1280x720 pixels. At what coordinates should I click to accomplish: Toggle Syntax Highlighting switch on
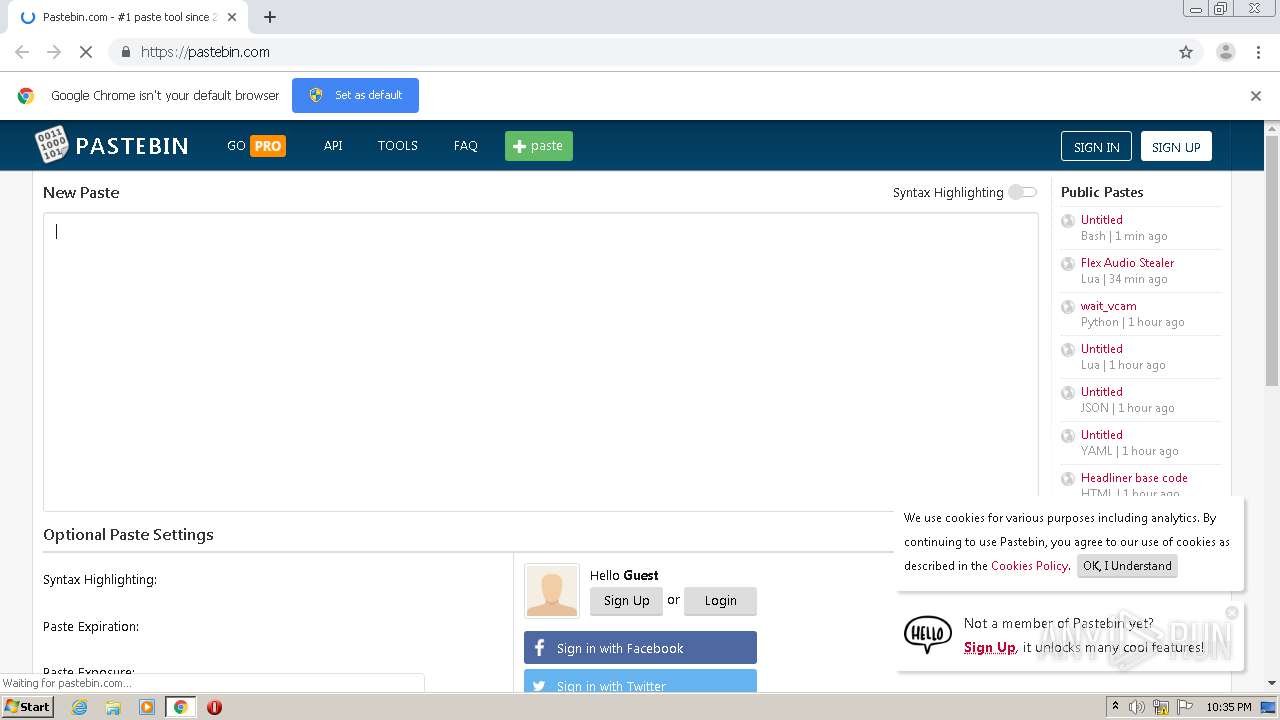click(1022, 192)
